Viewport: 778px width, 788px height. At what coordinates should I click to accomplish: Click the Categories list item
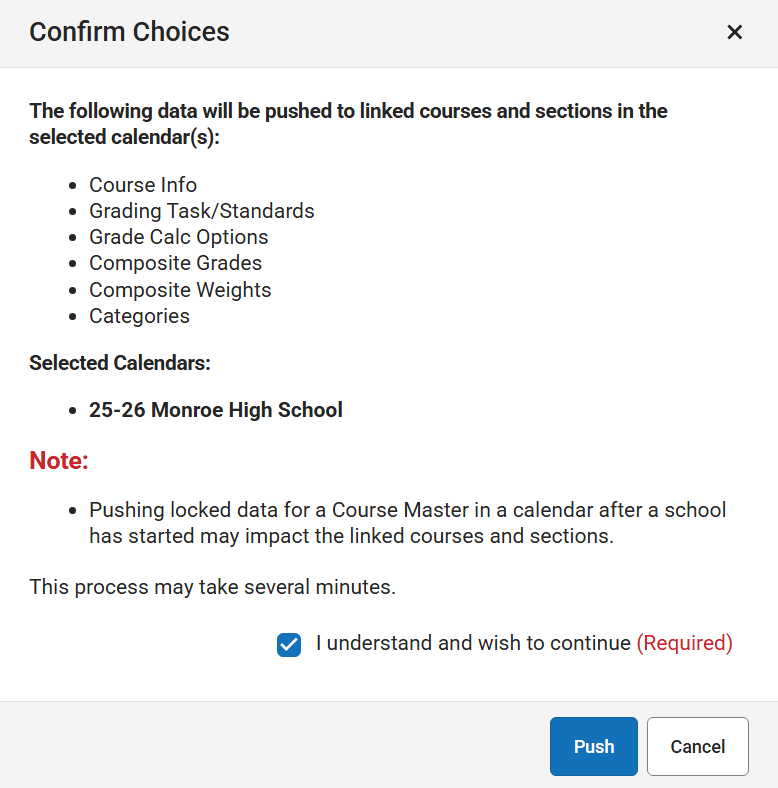pos(139,316)
